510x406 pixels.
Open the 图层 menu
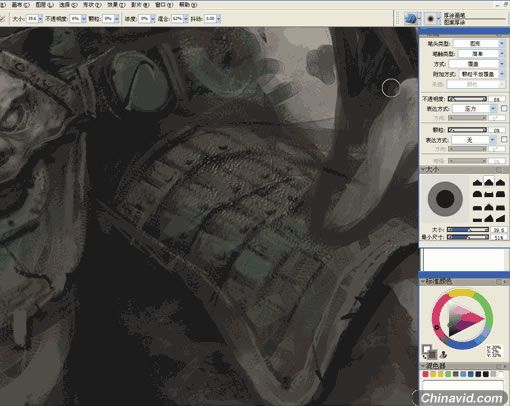(x=44, y=5)
